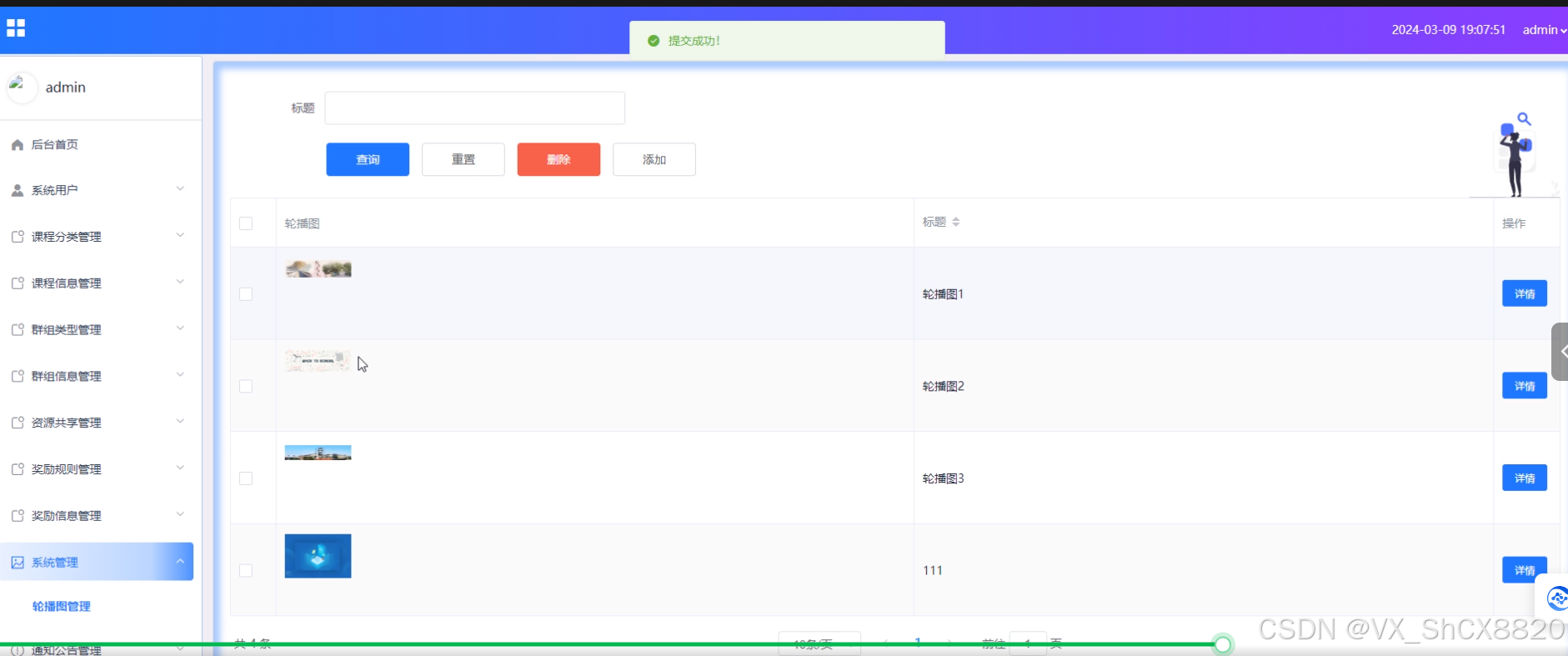The height and width of the screenshot is (656, 1568).
Task: Expand the 奖励信息管理 submenu arrow
Action: [x=180, y=515]
